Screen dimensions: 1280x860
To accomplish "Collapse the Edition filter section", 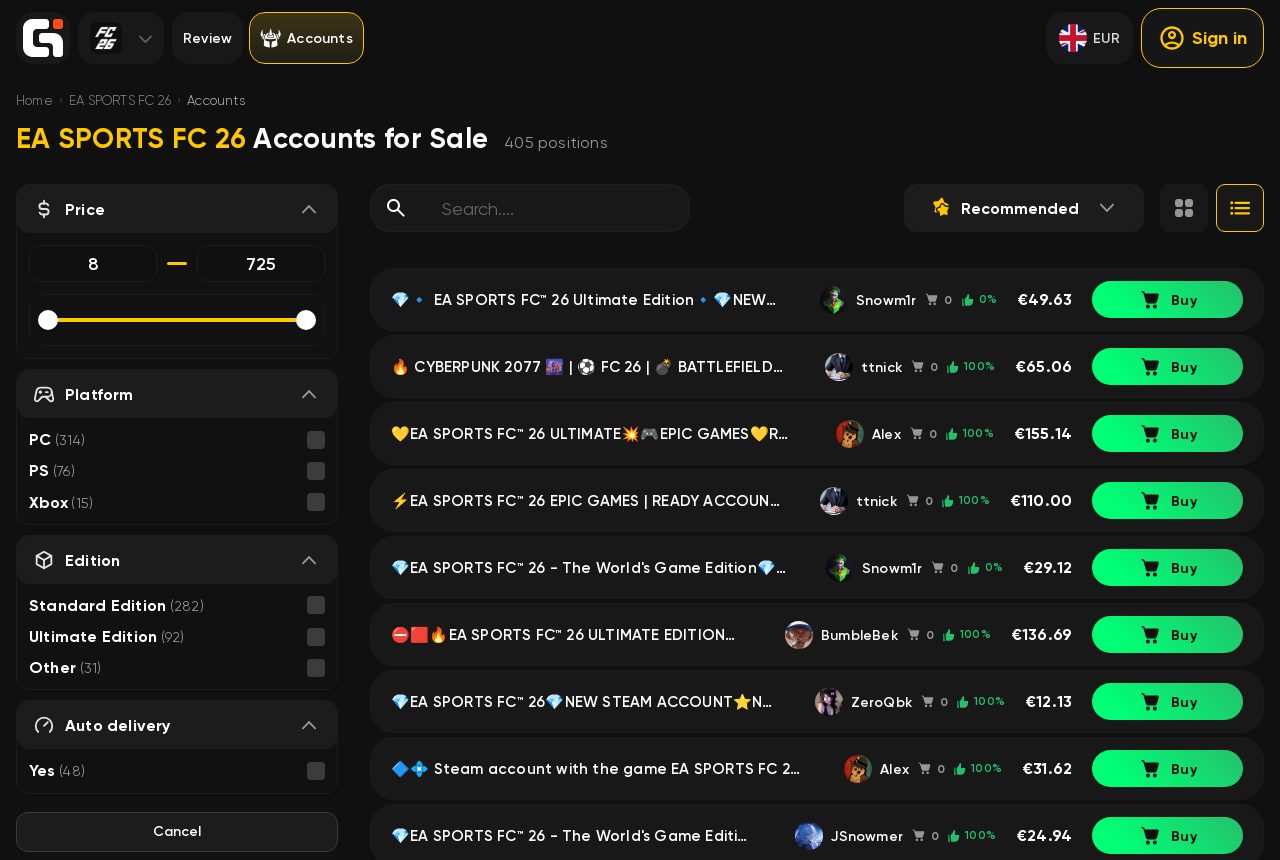I will click(309, 560).
